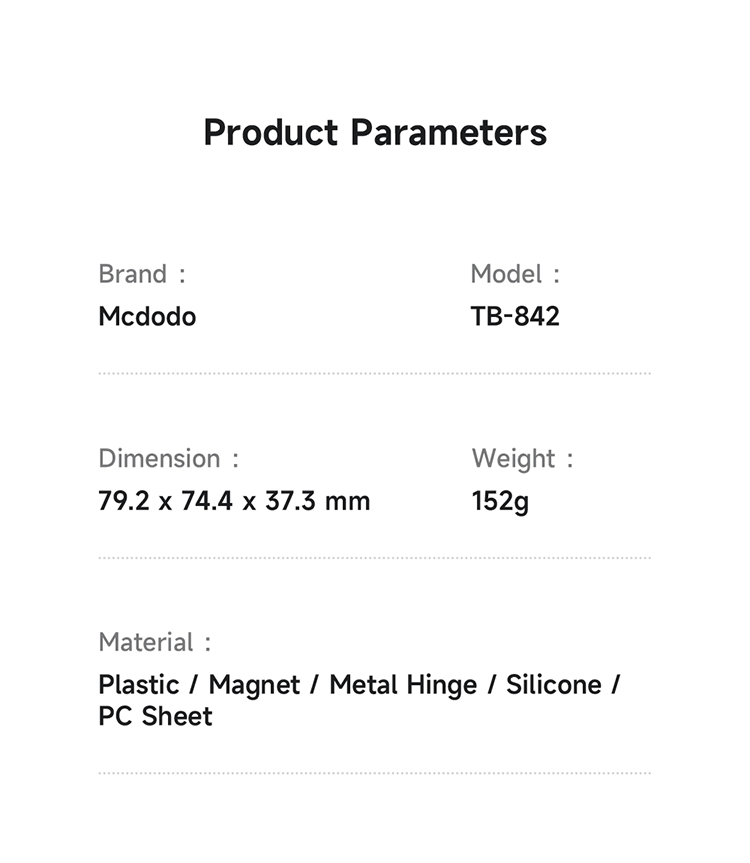The width and height of the screenshot is (750, 863).
Task: Click the dotted divider below PC Sheet
Action: (x=374, y=773)
